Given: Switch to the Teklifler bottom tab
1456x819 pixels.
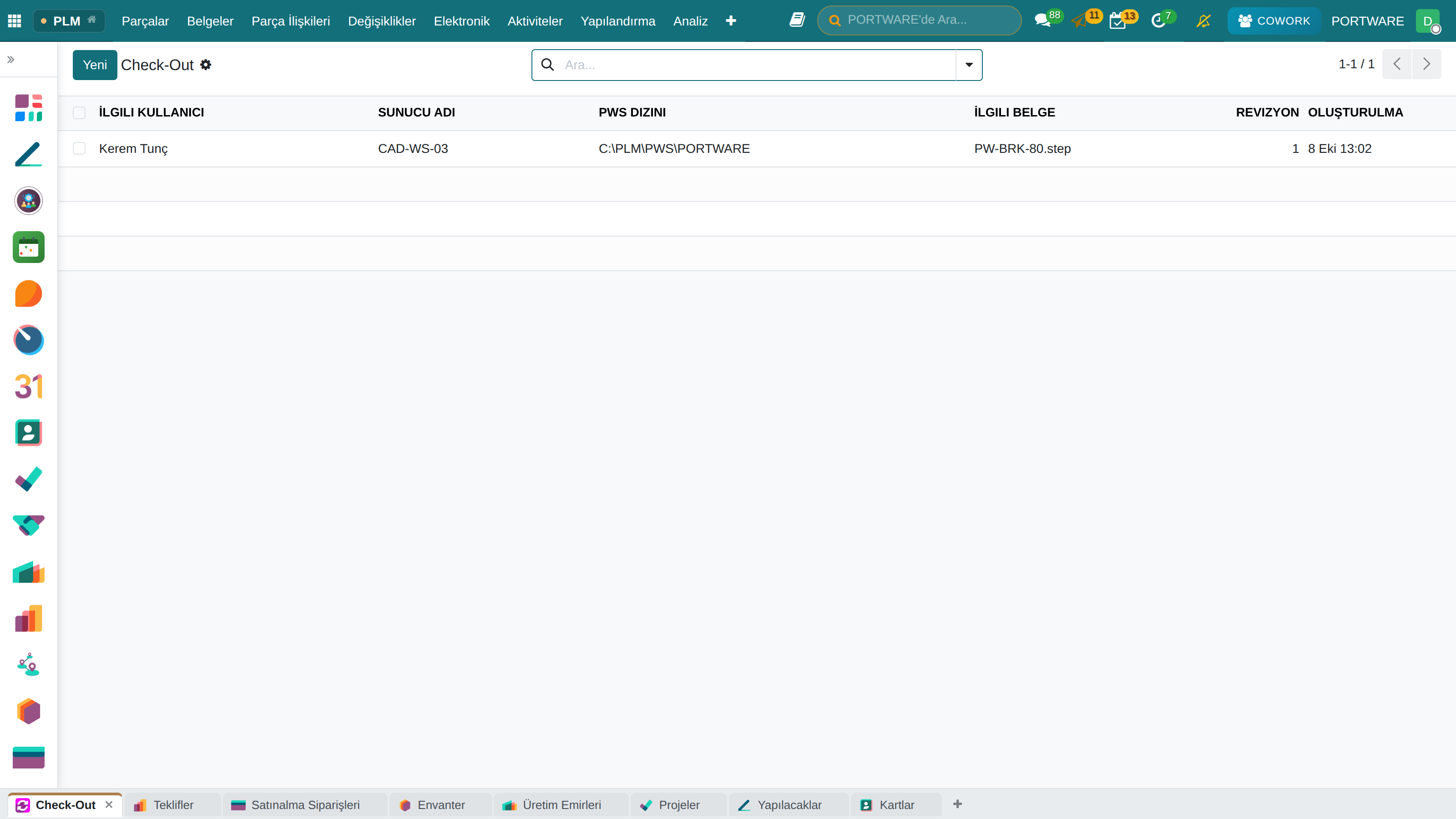Looking at the screenshot, I should pyautogui.click(x=172, y=805).
